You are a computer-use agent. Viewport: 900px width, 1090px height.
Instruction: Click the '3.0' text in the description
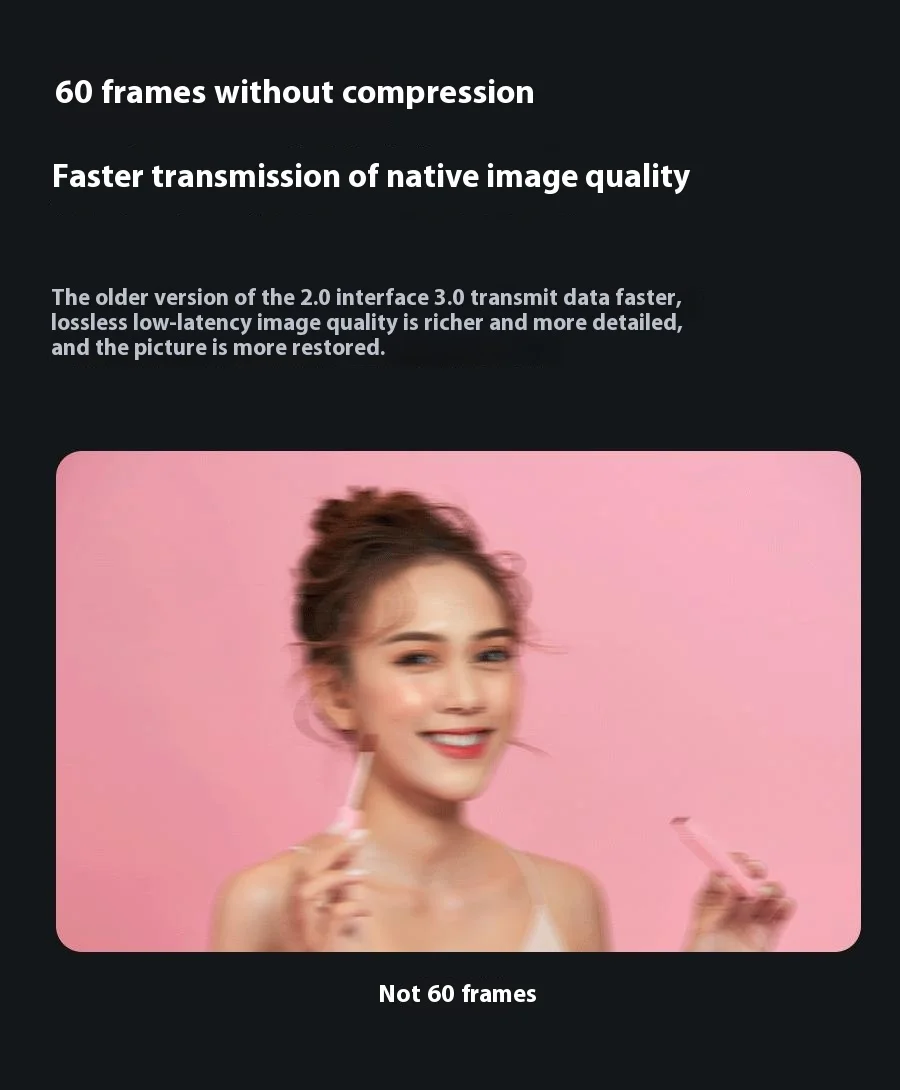[x=449, y=298]
